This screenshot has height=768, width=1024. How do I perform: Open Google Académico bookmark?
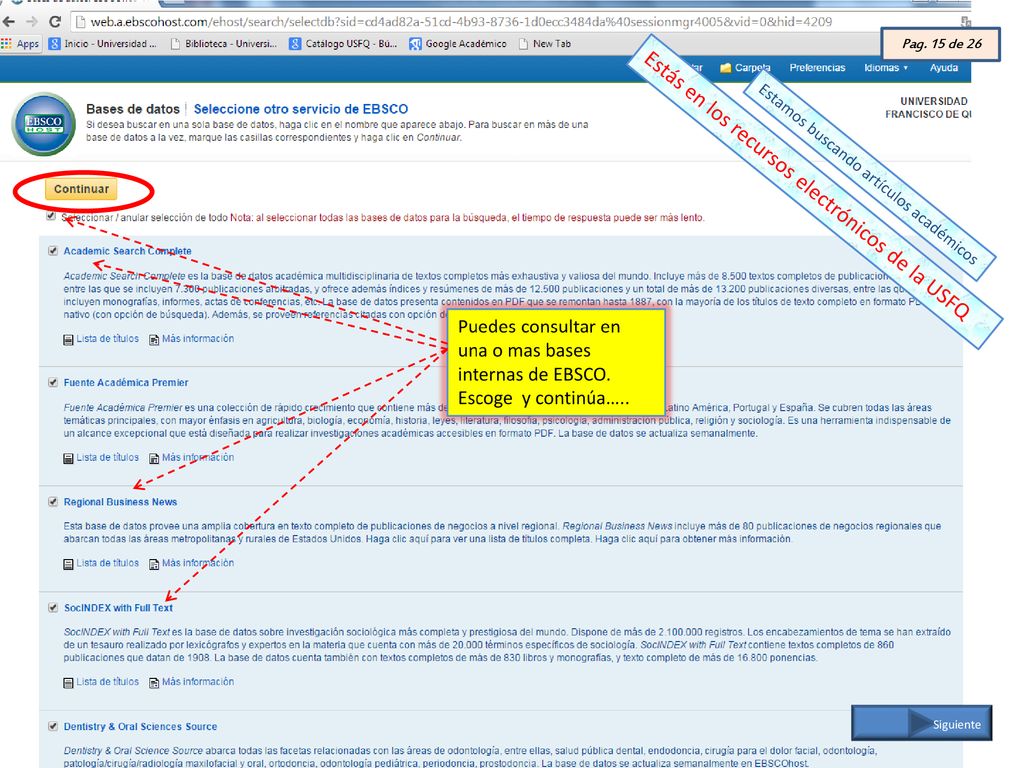click(x=458, y=44)
